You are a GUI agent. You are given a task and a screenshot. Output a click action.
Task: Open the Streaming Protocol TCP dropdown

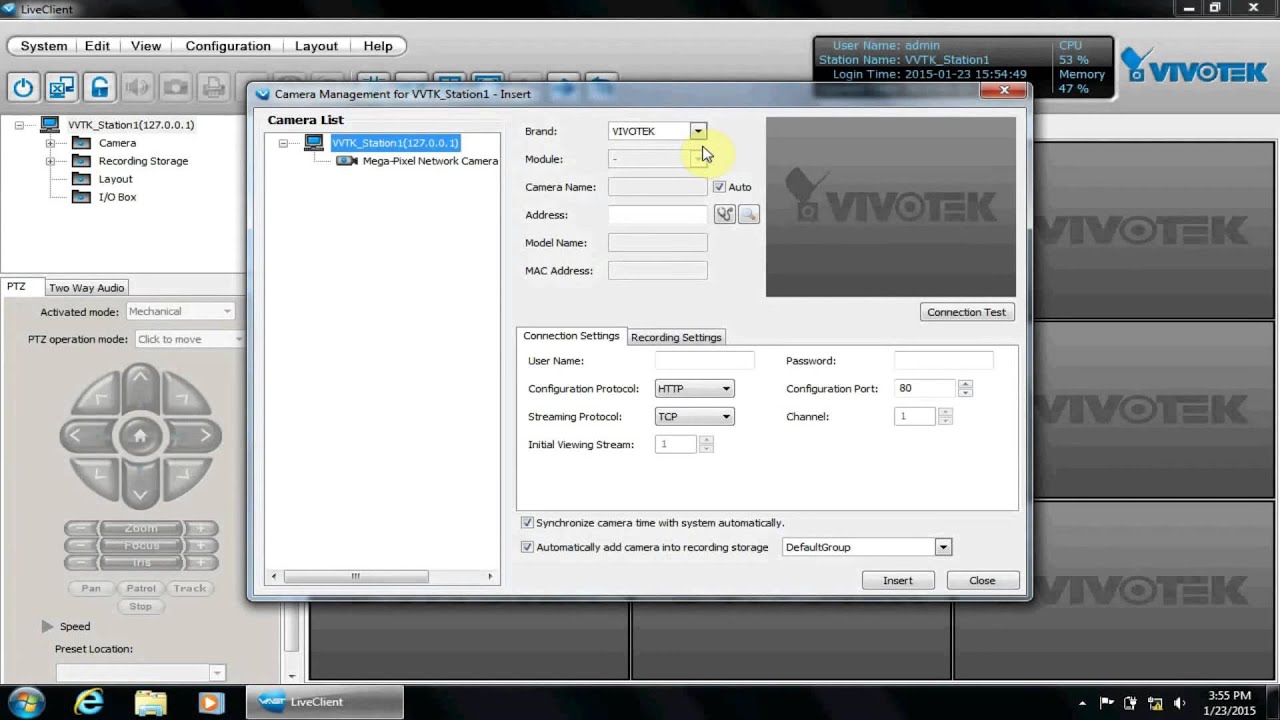(x=694, y=417)
